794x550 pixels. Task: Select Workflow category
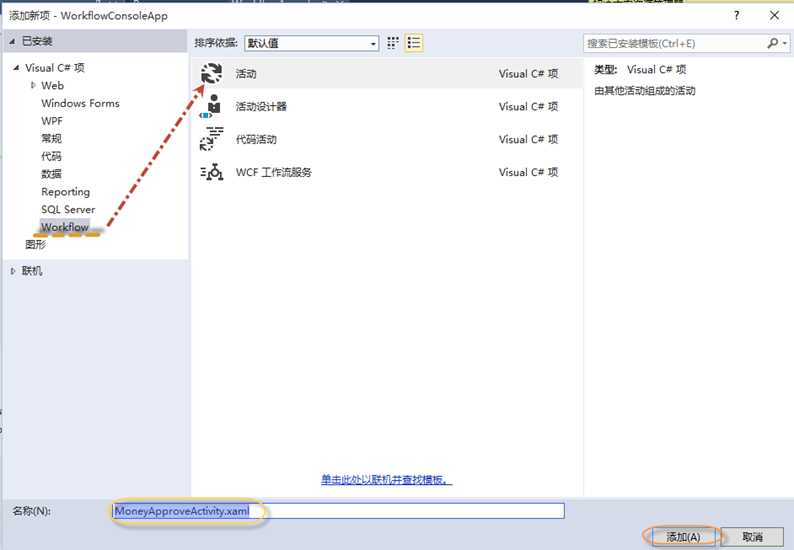65,227
